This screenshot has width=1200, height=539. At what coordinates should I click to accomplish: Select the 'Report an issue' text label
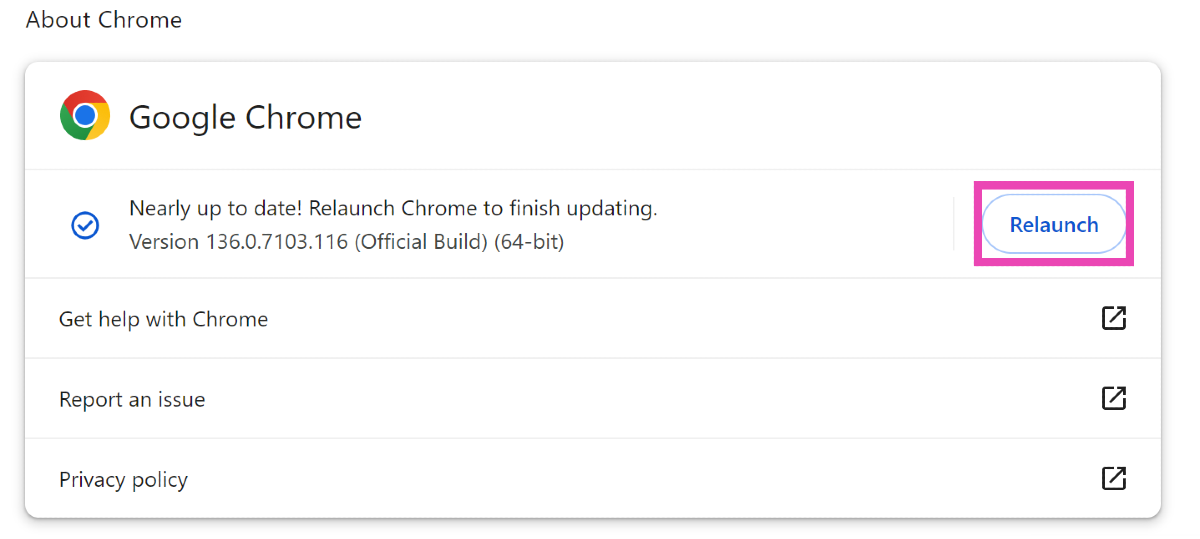coord(132,399)
